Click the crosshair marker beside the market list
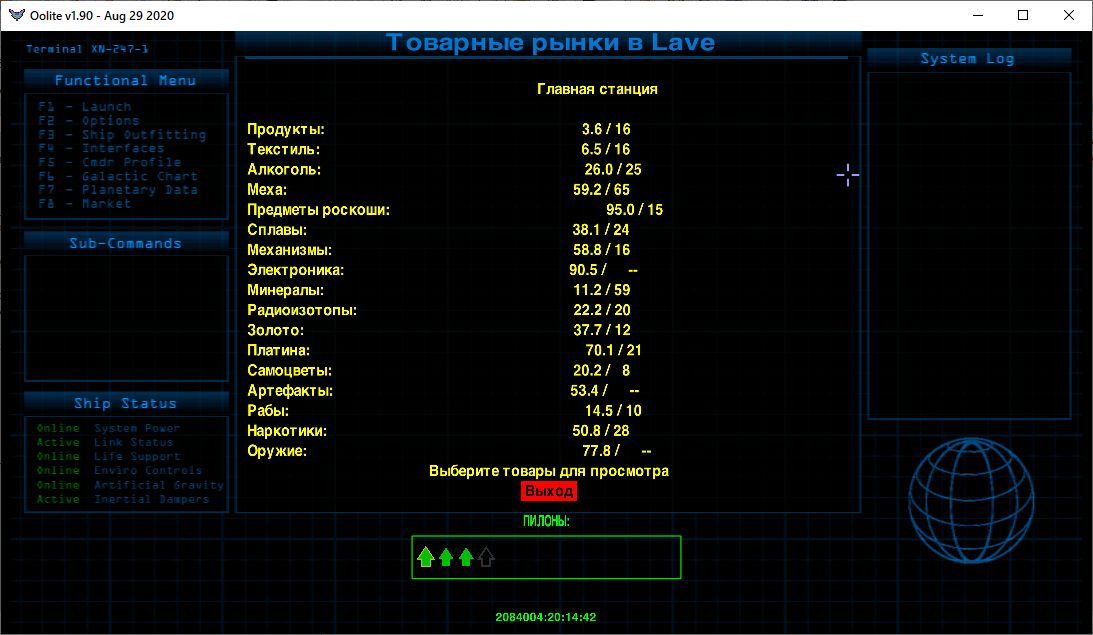Image resolution: width=1093 pixels, height=635 pixels. (x=848, y=175)
